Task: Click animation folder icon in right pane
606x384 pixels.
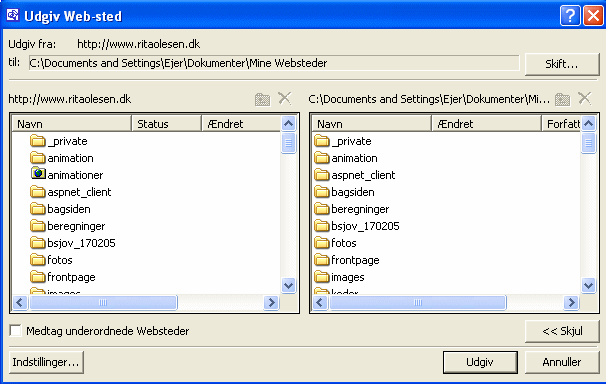Action: pos(322,158)
